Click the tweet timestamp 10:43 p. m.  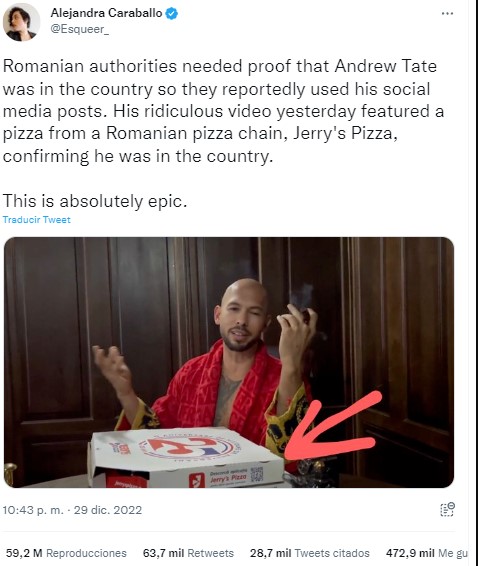[x=33, y=510]
